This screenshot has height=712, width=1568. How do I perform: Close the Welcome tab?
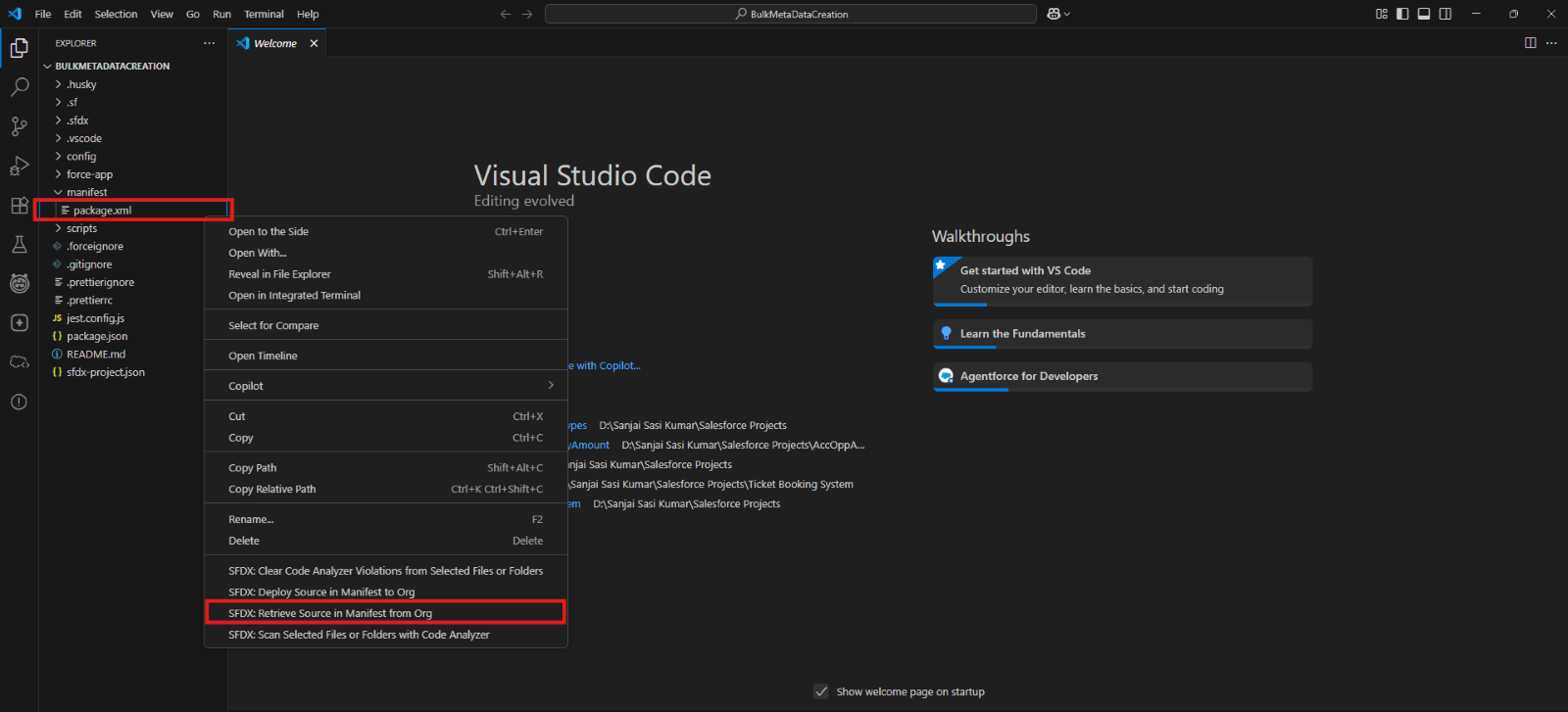314,43
